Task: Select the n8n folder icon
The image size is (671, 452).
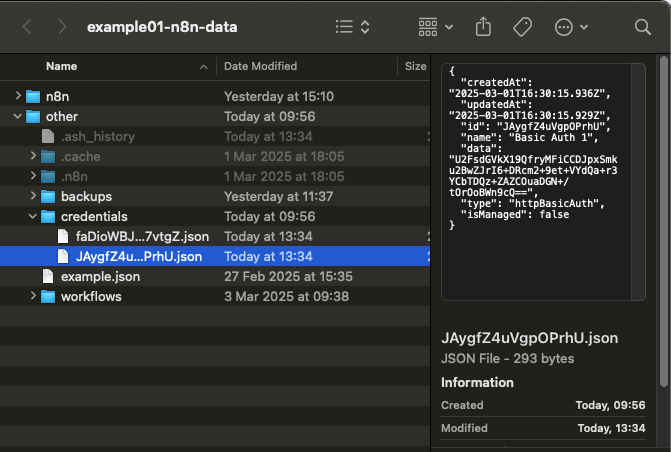Action: 33,96
